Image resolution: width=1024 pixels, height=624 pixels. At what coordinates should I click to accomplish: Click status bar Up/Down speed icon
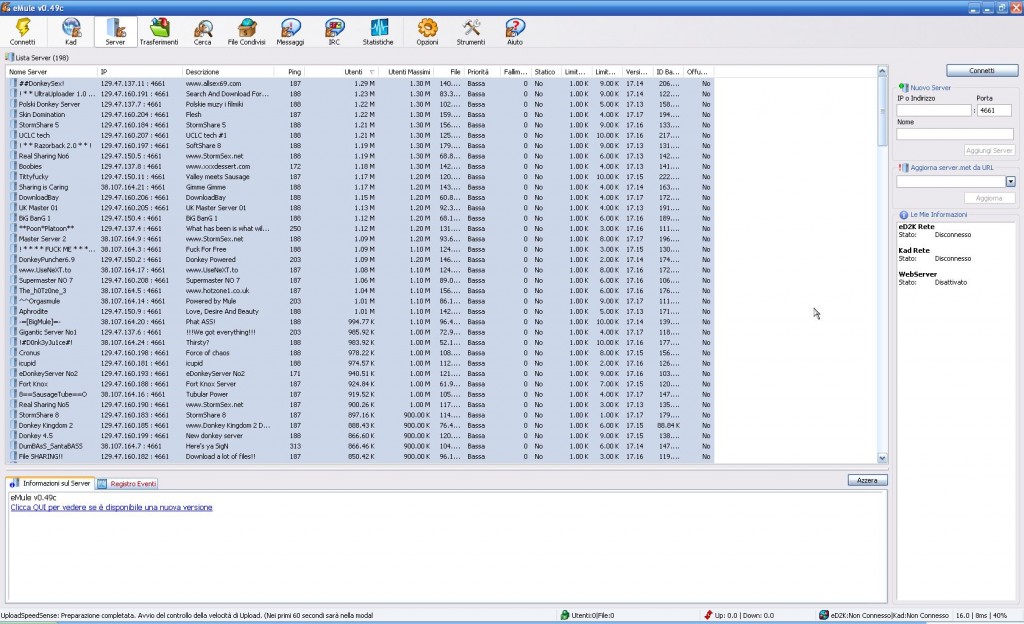coord(708,615)
